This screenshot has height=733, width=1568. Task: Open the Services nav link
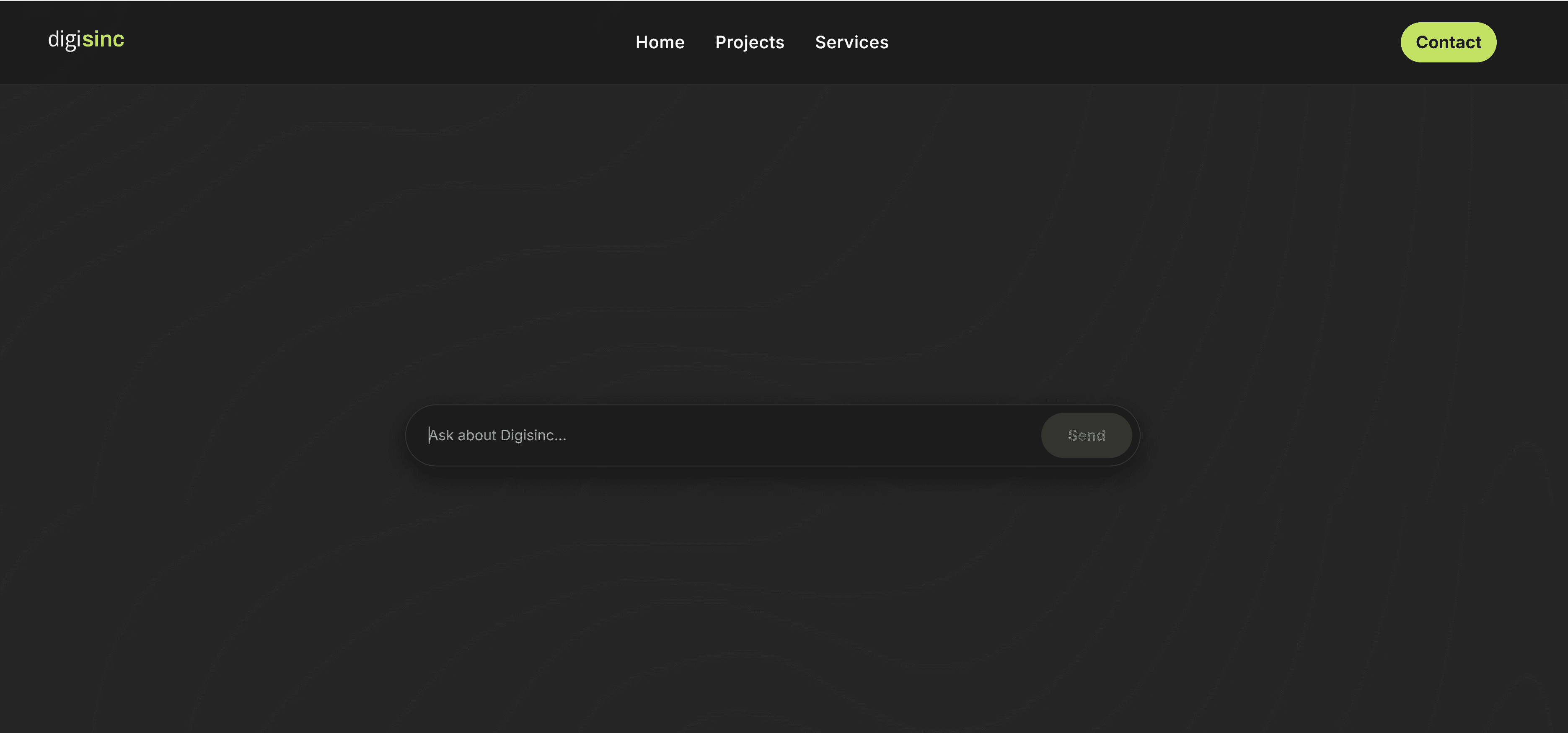851,42
